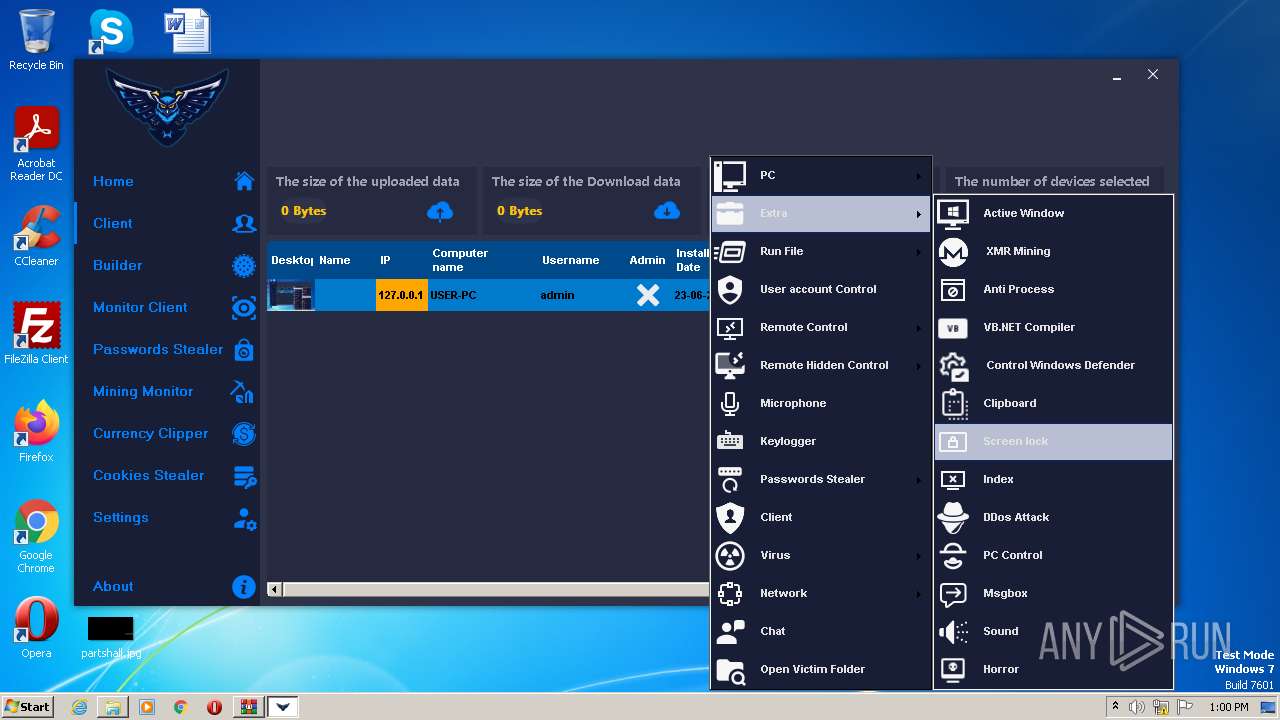Click the client desktop thumbnail preview
1280x720 pixels.
pyautogui.click(x=291, y=295)
